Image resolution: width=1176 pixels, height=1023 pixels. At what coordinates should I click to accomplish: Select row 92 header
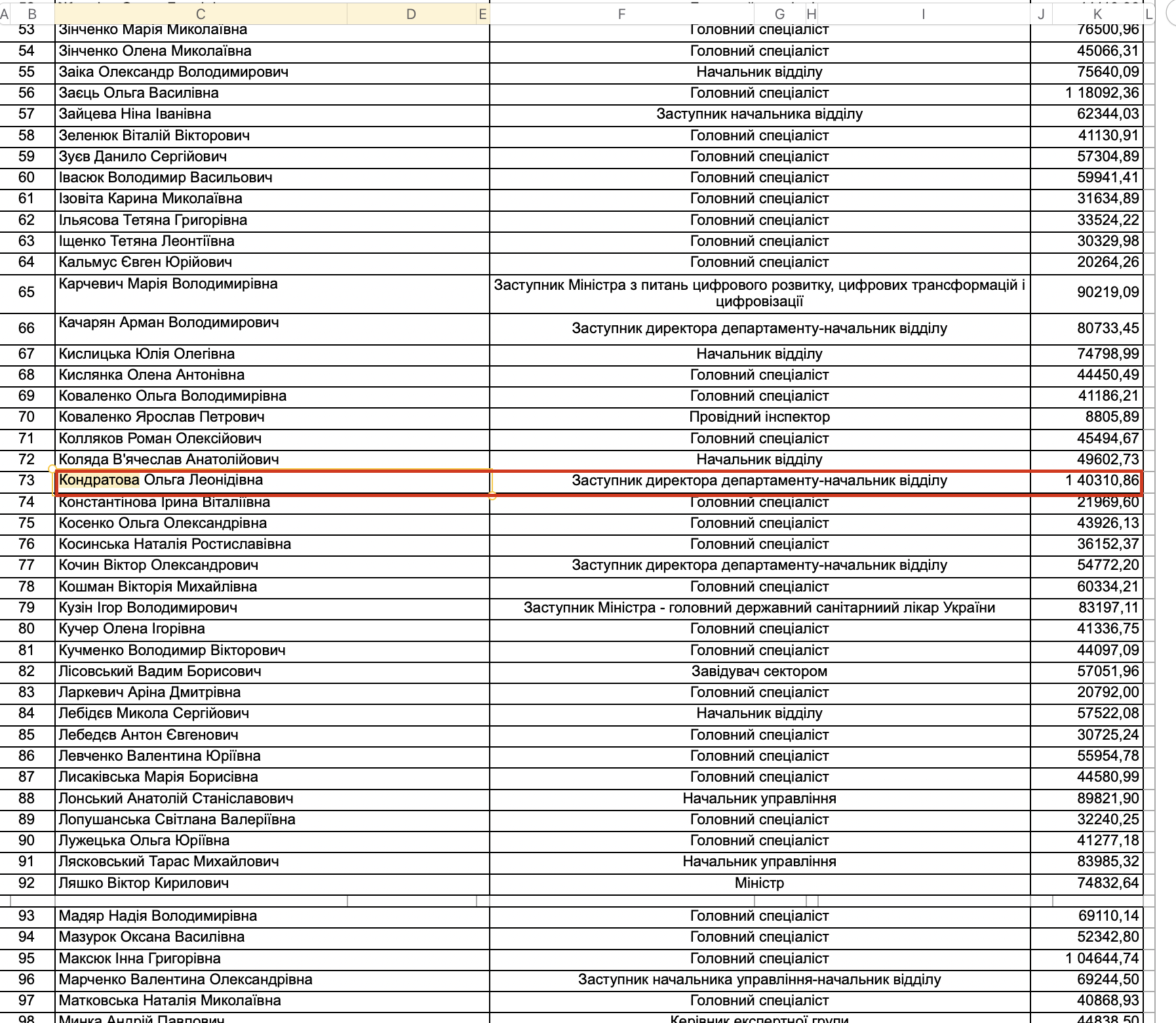(27, 883)
